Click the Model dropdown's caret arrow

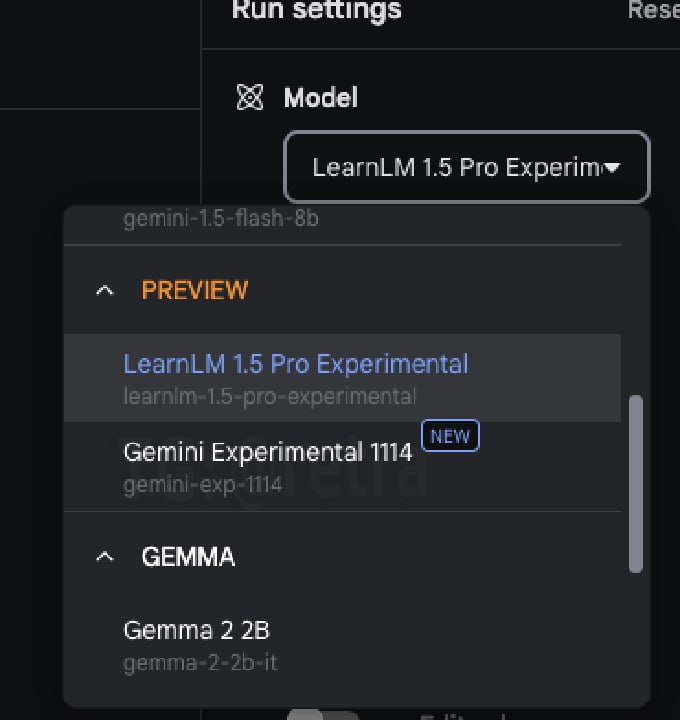(612, 167)
